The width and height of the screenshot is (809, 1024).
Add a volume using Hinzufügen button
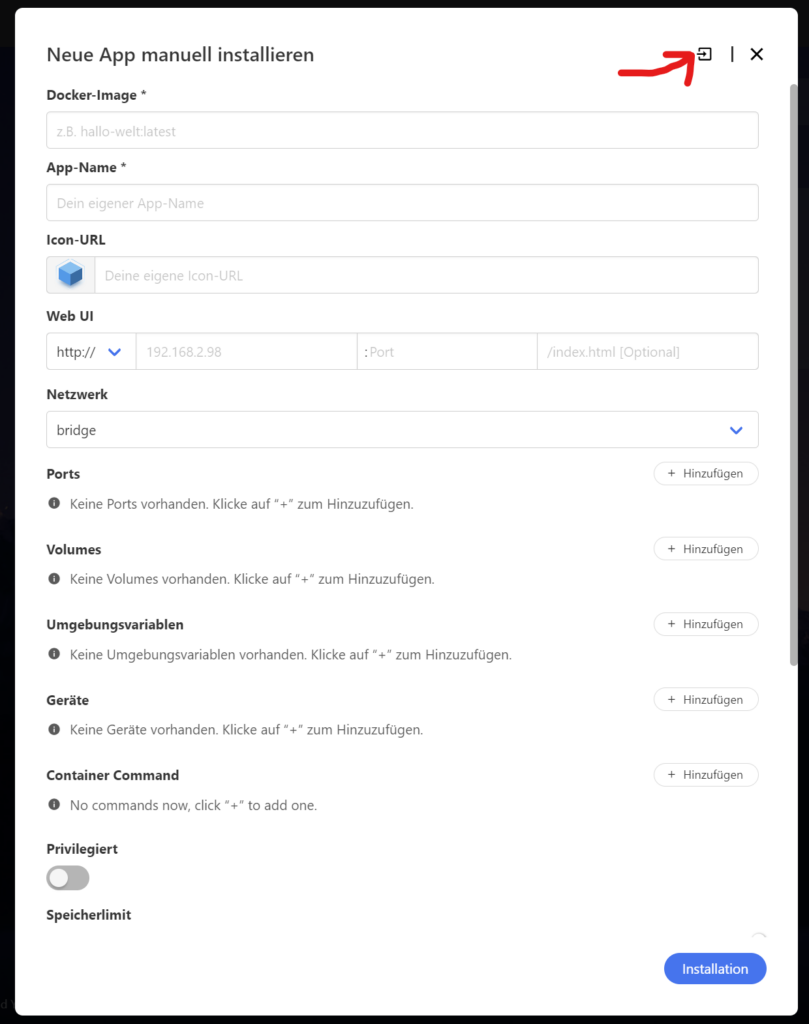(x=706, y=549)
